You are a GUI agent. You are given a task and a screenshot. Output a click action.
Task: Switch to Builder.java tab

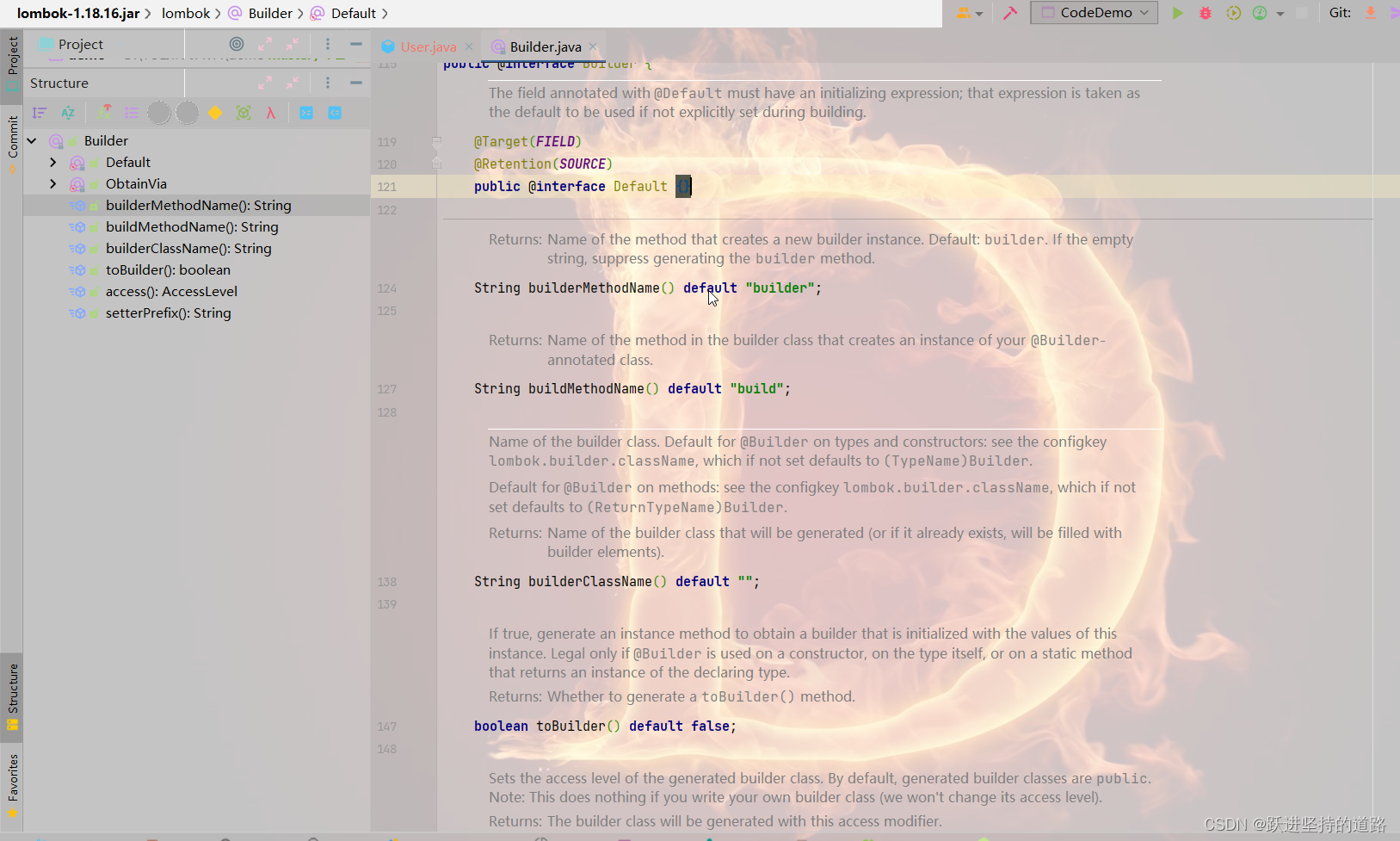click(x=545, y=46)
